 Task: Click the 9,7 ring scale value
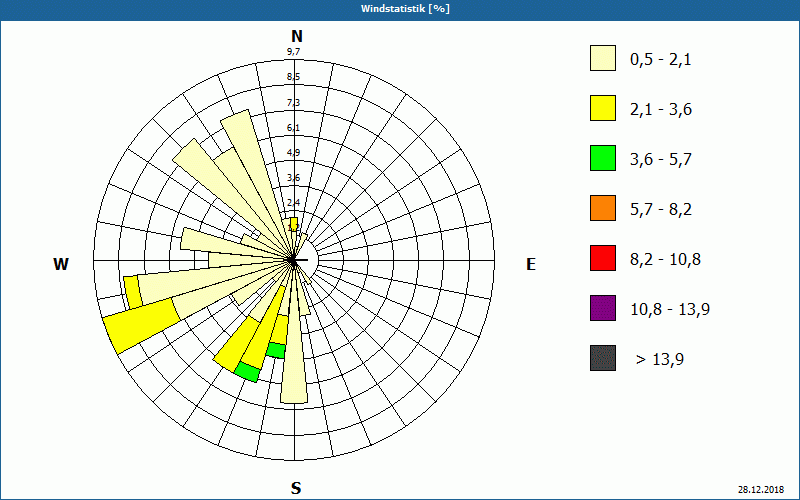coord(293,52)
